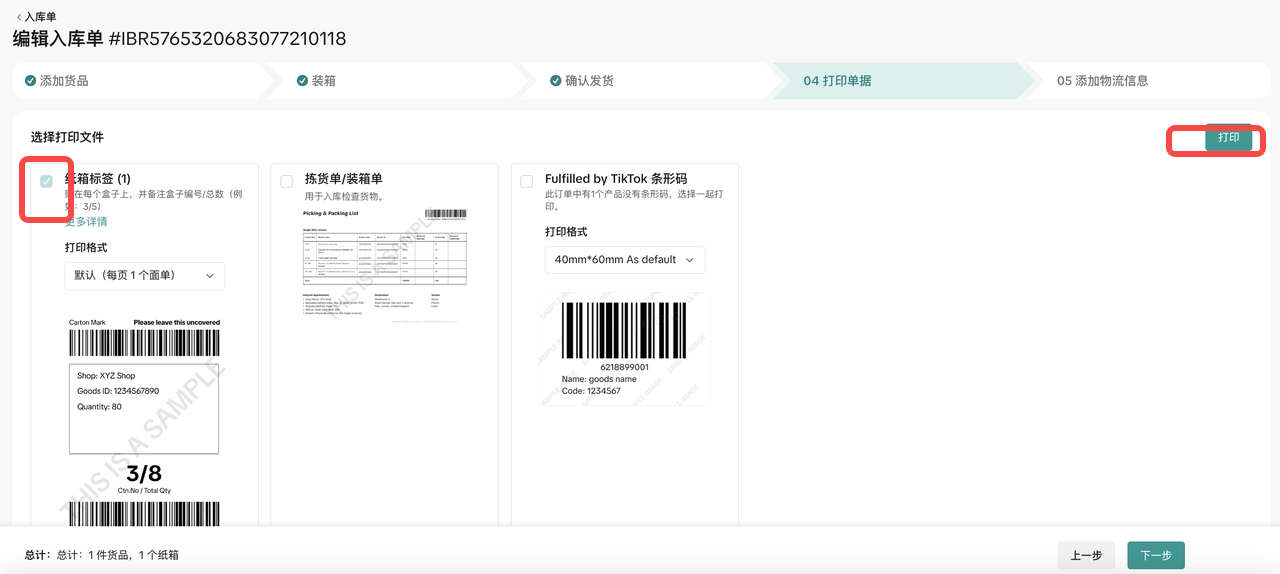Click the back chevron beside 入库单

(x=18, y=17)
